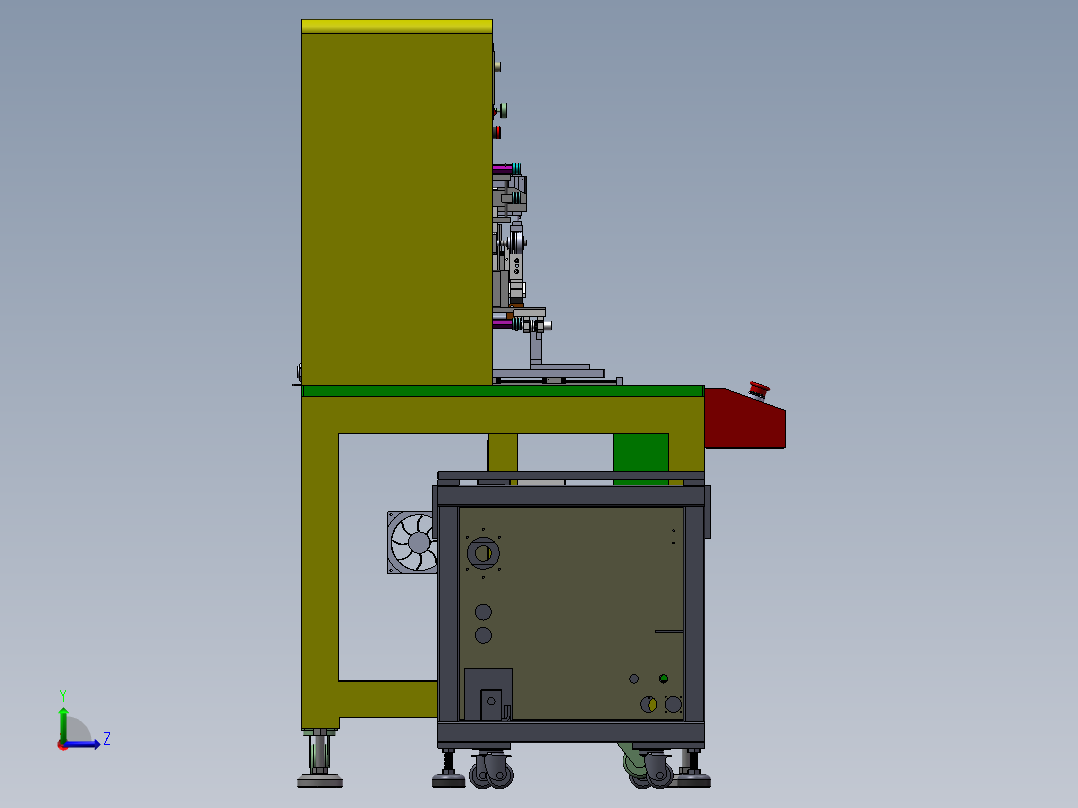Image resolution: width=1078 pixels, height=808 pixels.
Task: Select the cooling fan on the cabinet side
Action: click(412, 542)
